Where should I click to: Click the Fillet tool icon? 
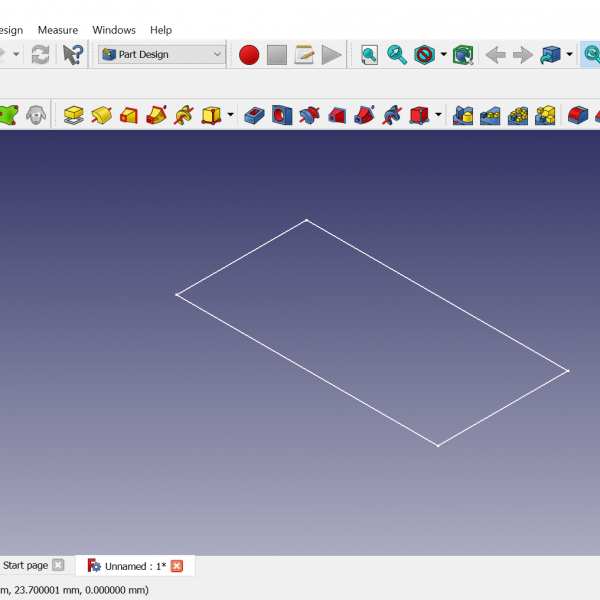coord(577,115)
